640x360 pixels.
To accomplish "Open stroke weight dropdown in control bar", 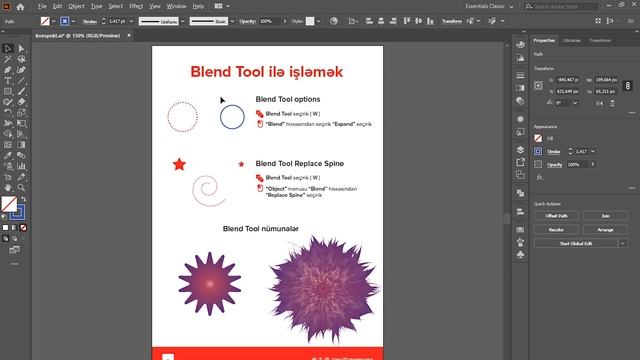I will (131, 21).
